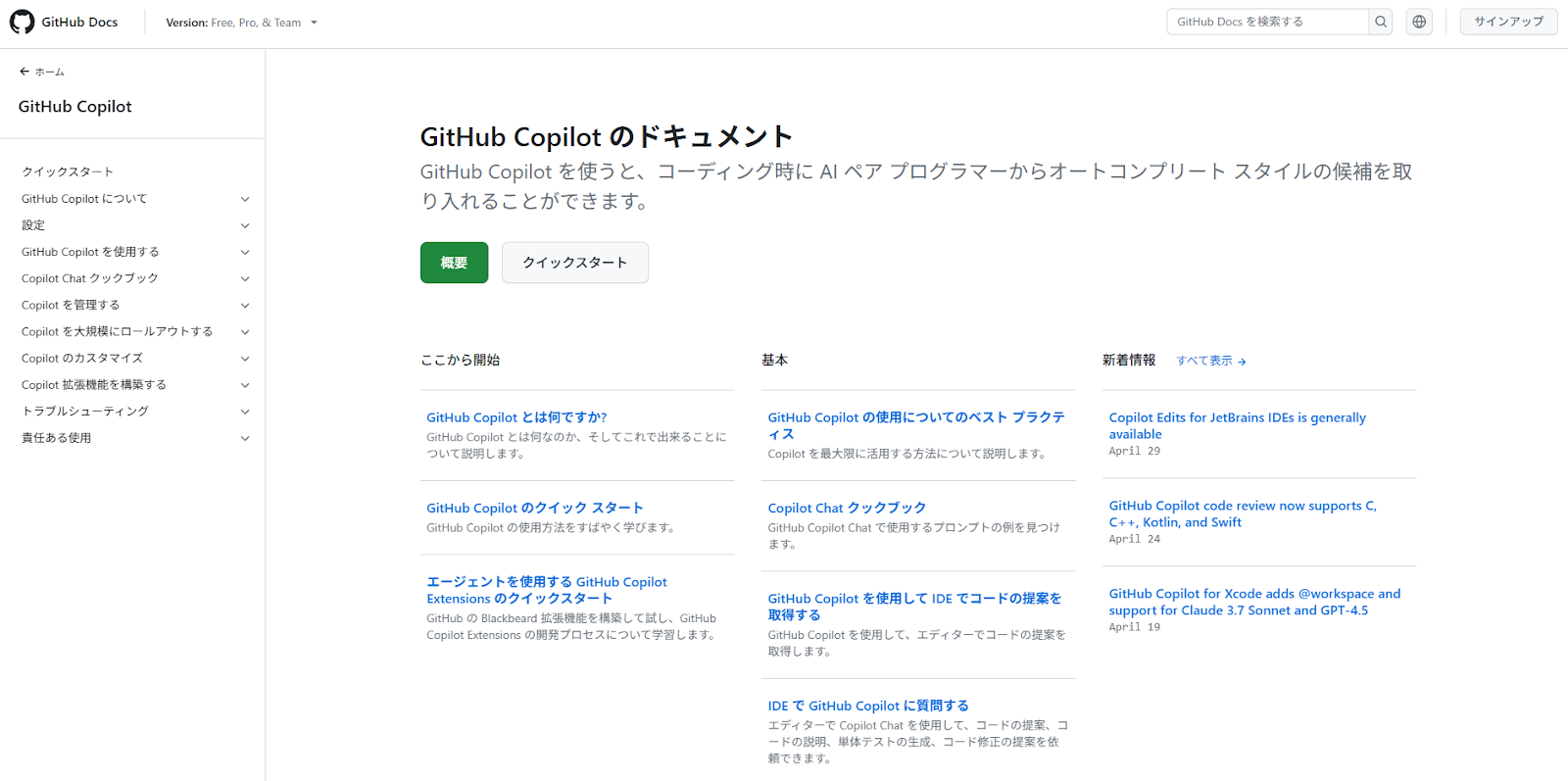Expand the GitHub Copilot を使用する chevron
The height and width of the screenshot is (781, 1568).
(x=245, y=252)
